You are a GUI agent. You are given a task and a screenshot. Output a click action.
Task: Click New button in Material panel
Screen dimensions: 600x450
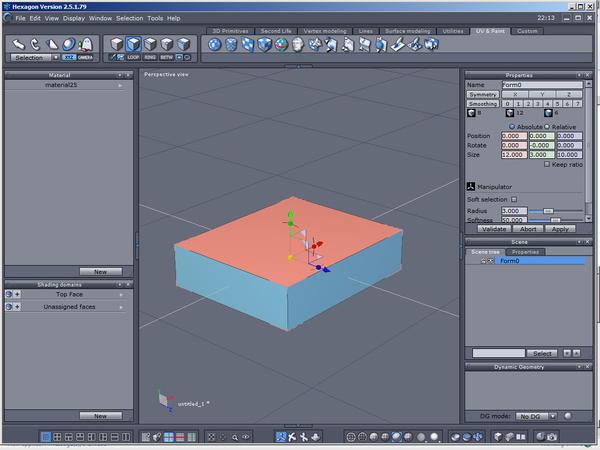100,271
